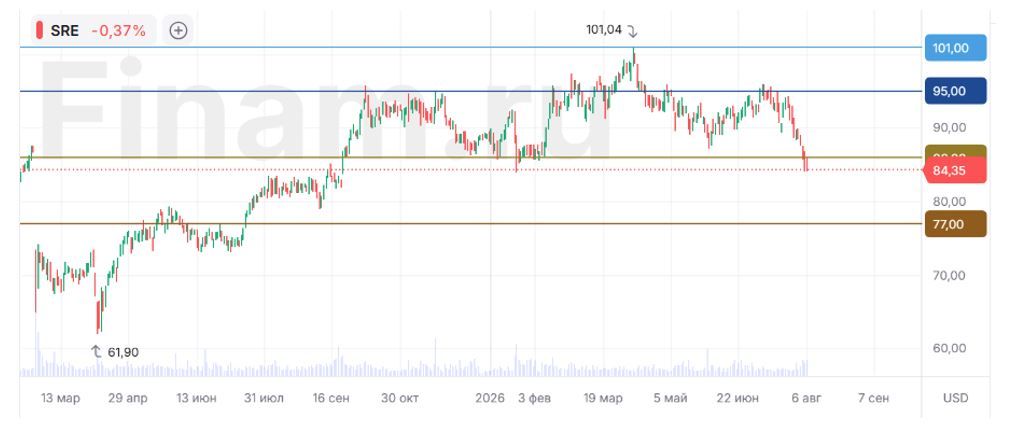Click the 7 сен date label
Viewport: 1013px width, 424px height.
pos(873,398)
